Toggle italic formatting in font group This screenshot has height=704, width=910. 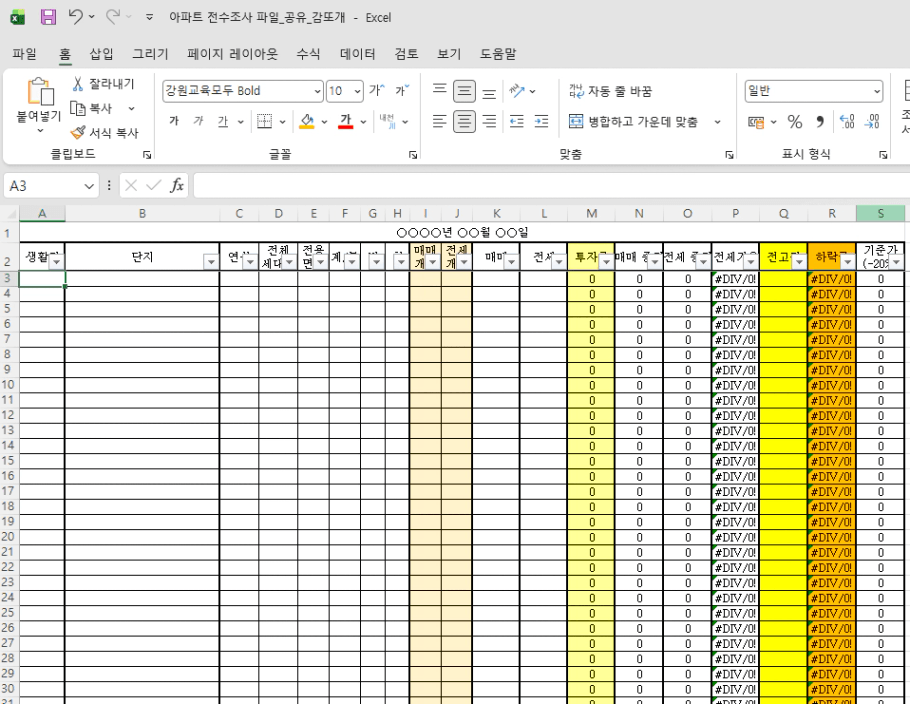(x=198, y=122)
